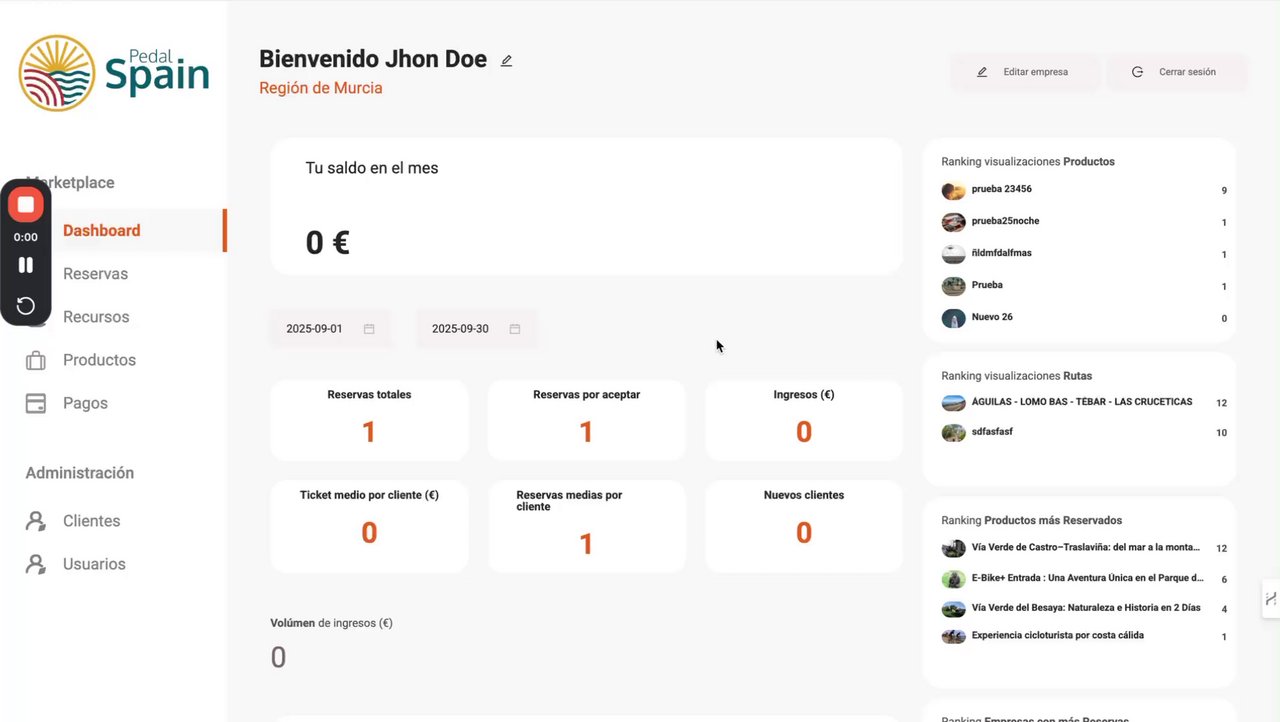1280x722 pixels.
Task: Click the start date field 2025-09-01
Action: tap(330, 329)
